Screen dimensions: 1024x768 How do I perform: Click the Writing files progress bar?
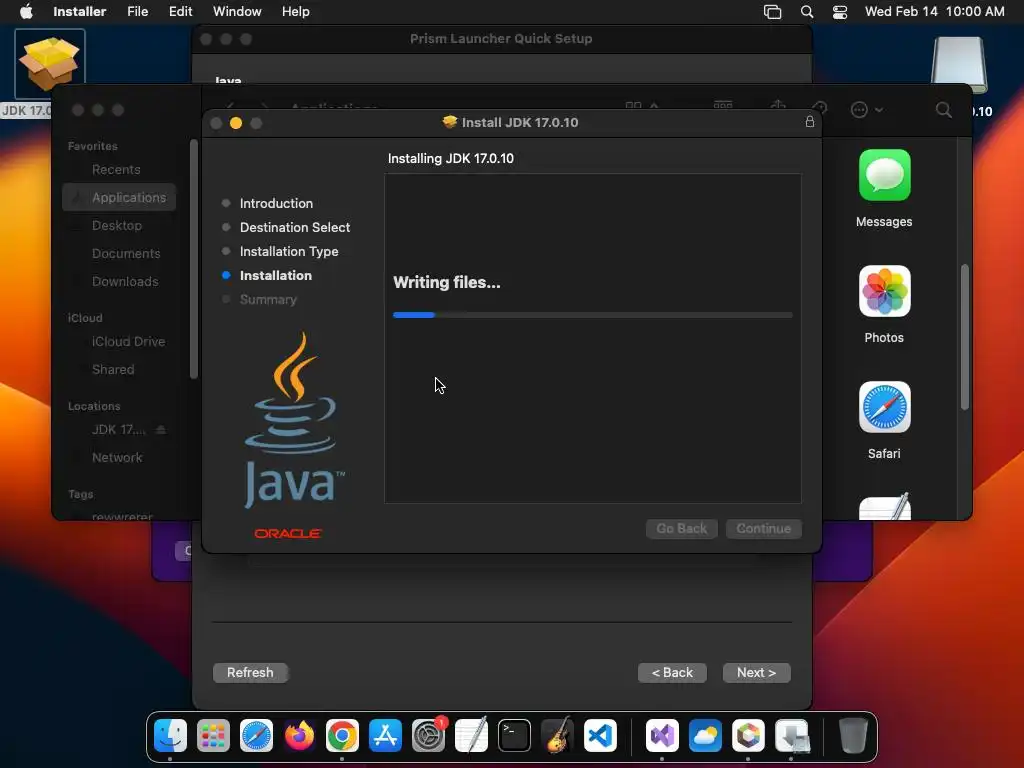[592, 315]
